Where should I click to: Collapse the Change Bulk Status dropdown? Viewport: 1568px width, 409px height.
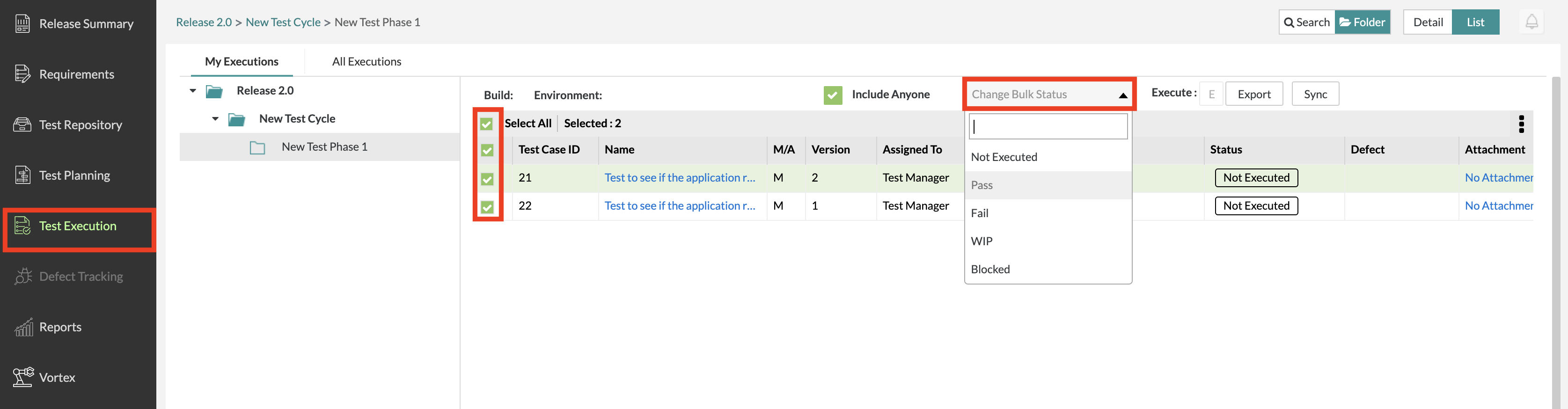1122,95
